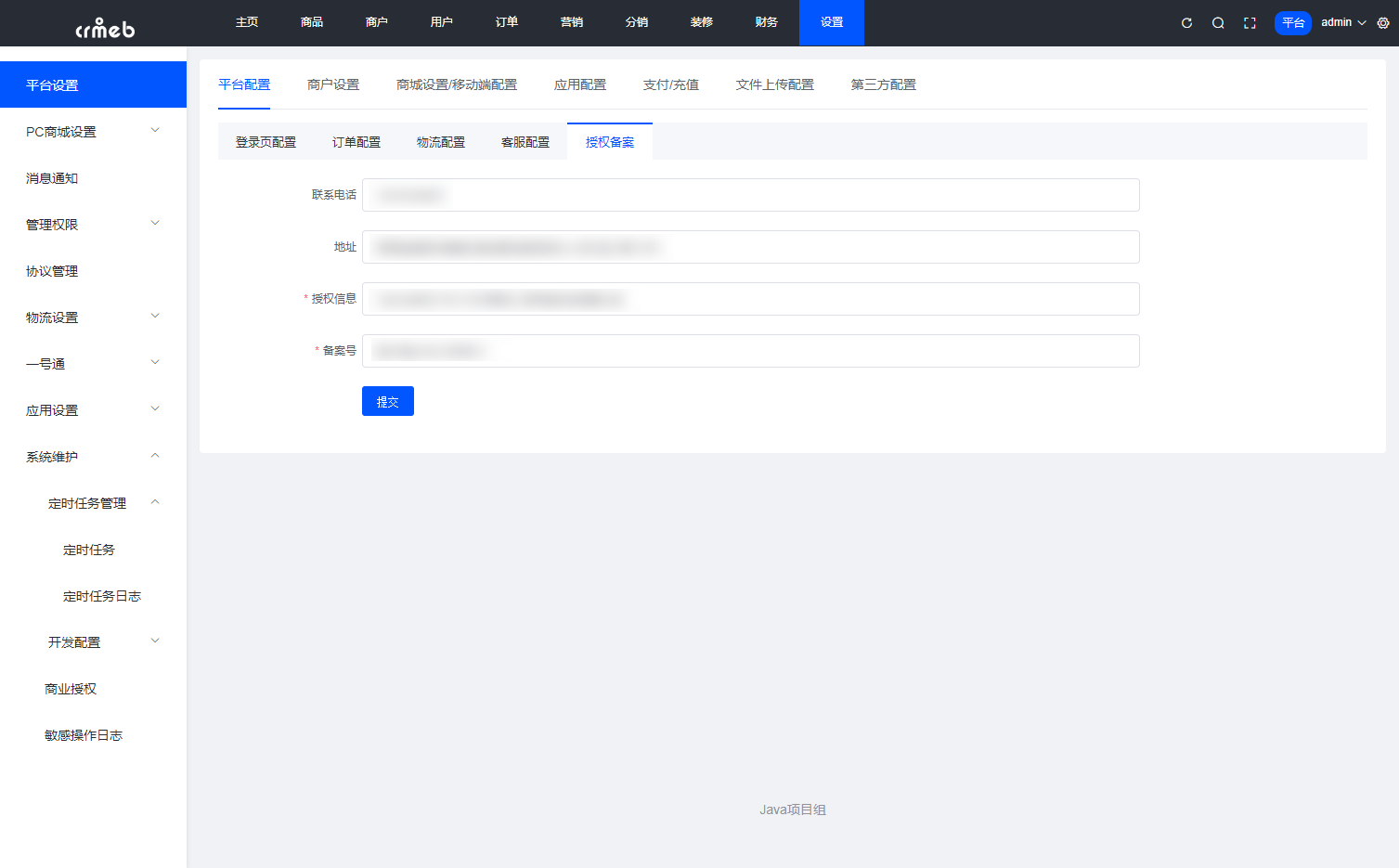Open the 支付/充值 configuration section
This screenshot has height=868, width=1399.
pos(670,84)
